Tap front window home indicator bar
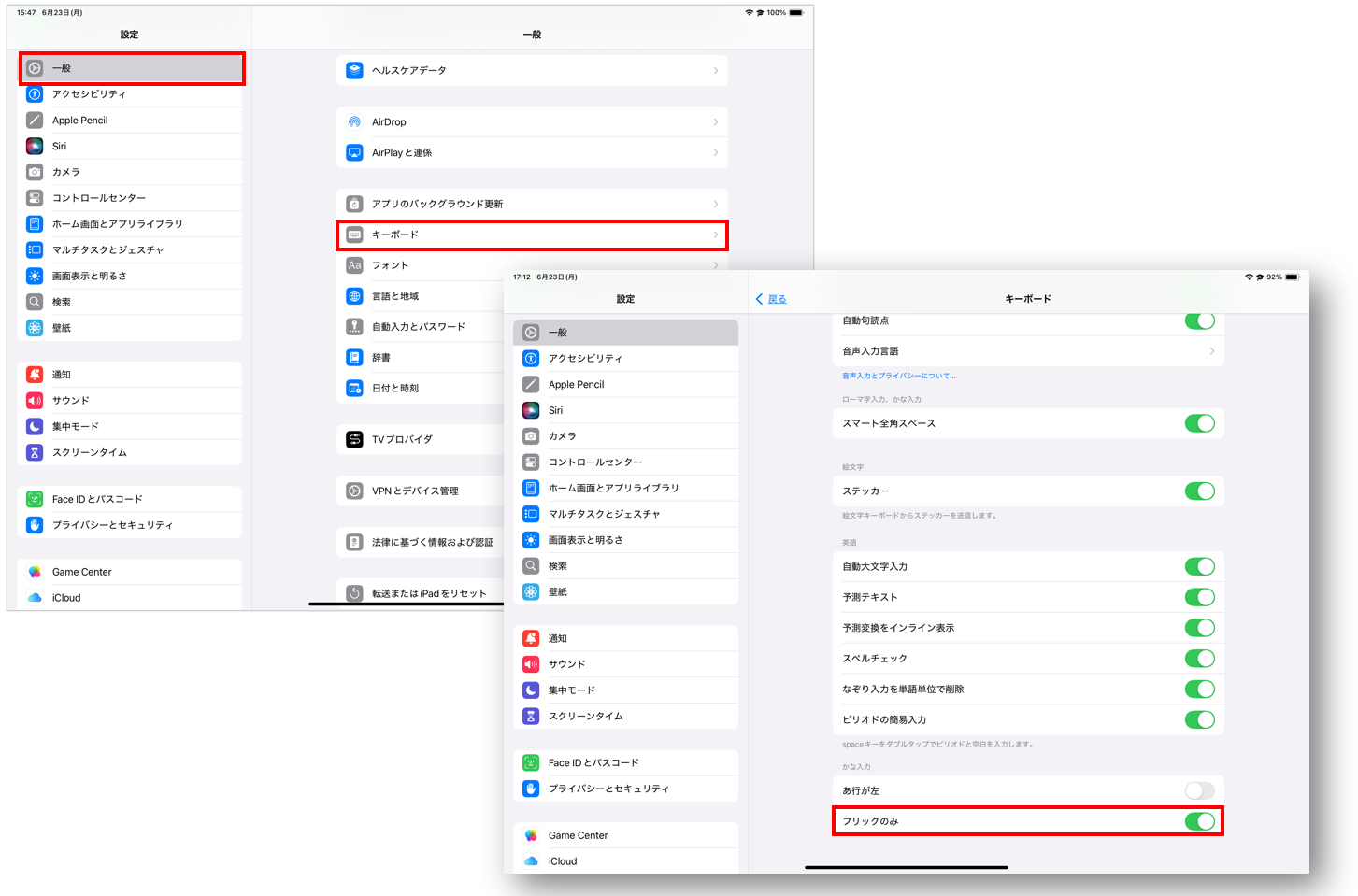The width and height of the screenshot is (1358, 896). (x=906, y=868)
